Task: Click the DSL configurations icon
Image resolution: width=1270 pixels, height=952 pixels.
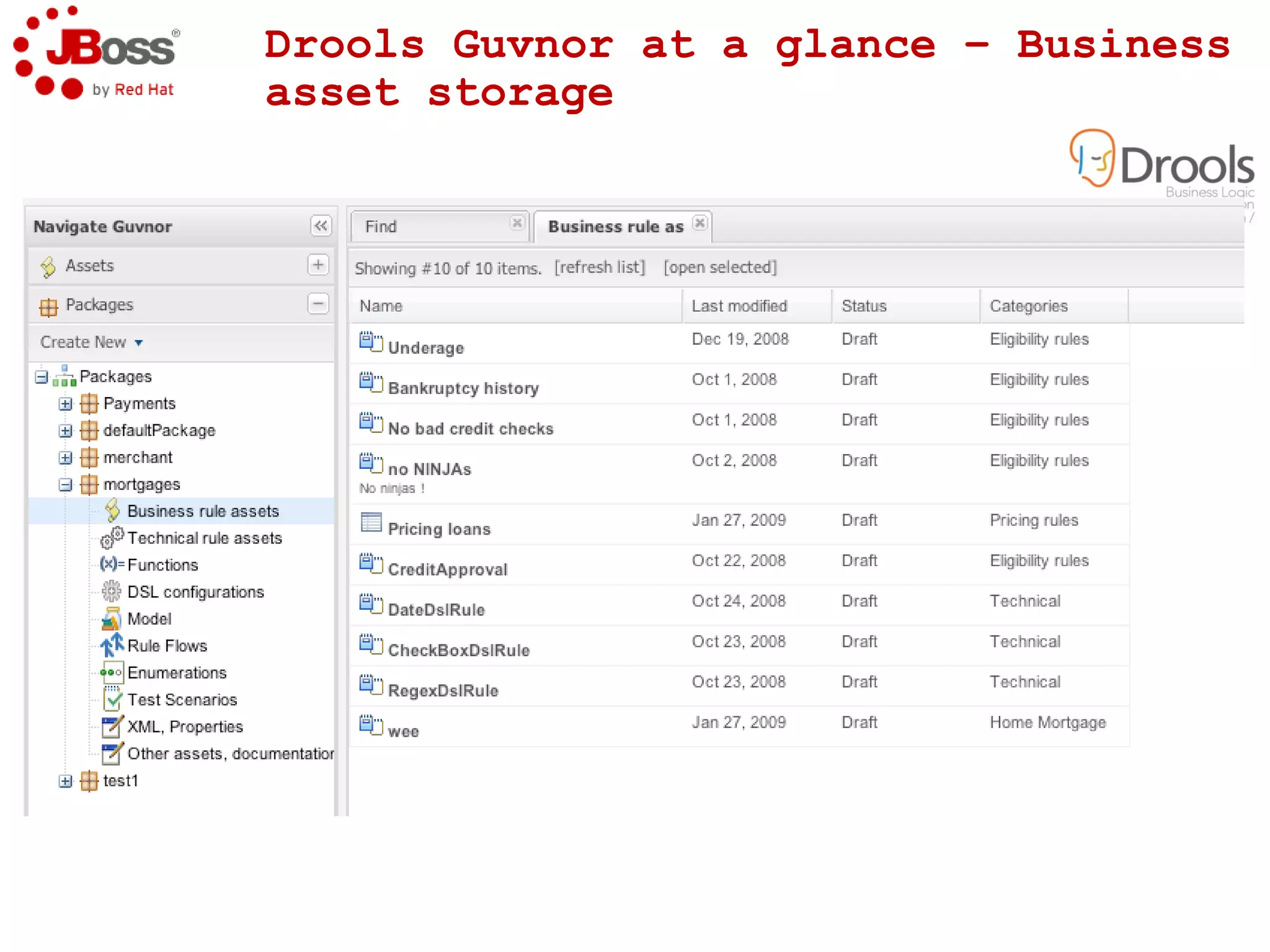Action: coord(112,591)
